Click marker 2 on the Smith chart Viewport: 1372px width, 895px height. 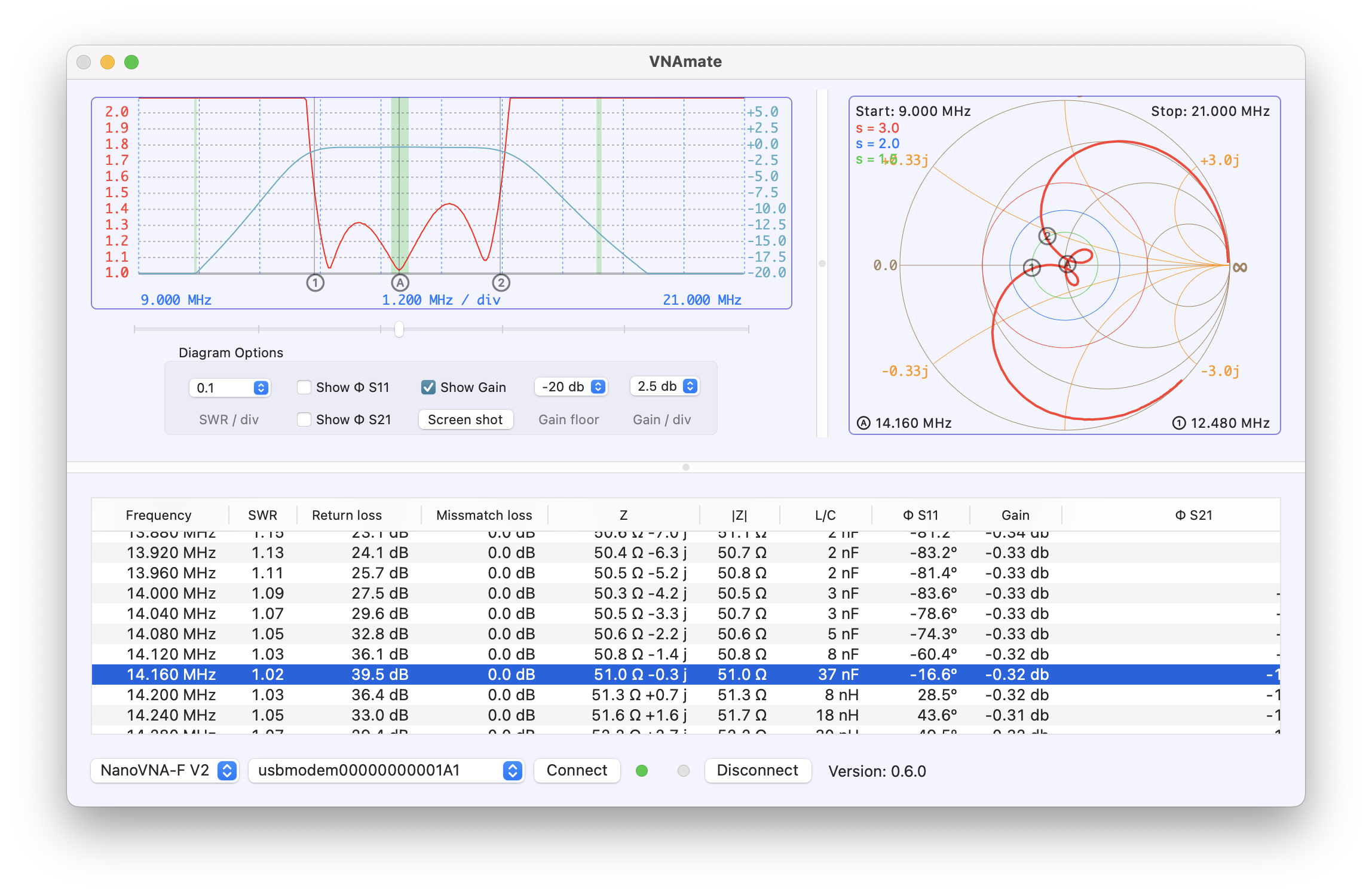[1047, 236]
